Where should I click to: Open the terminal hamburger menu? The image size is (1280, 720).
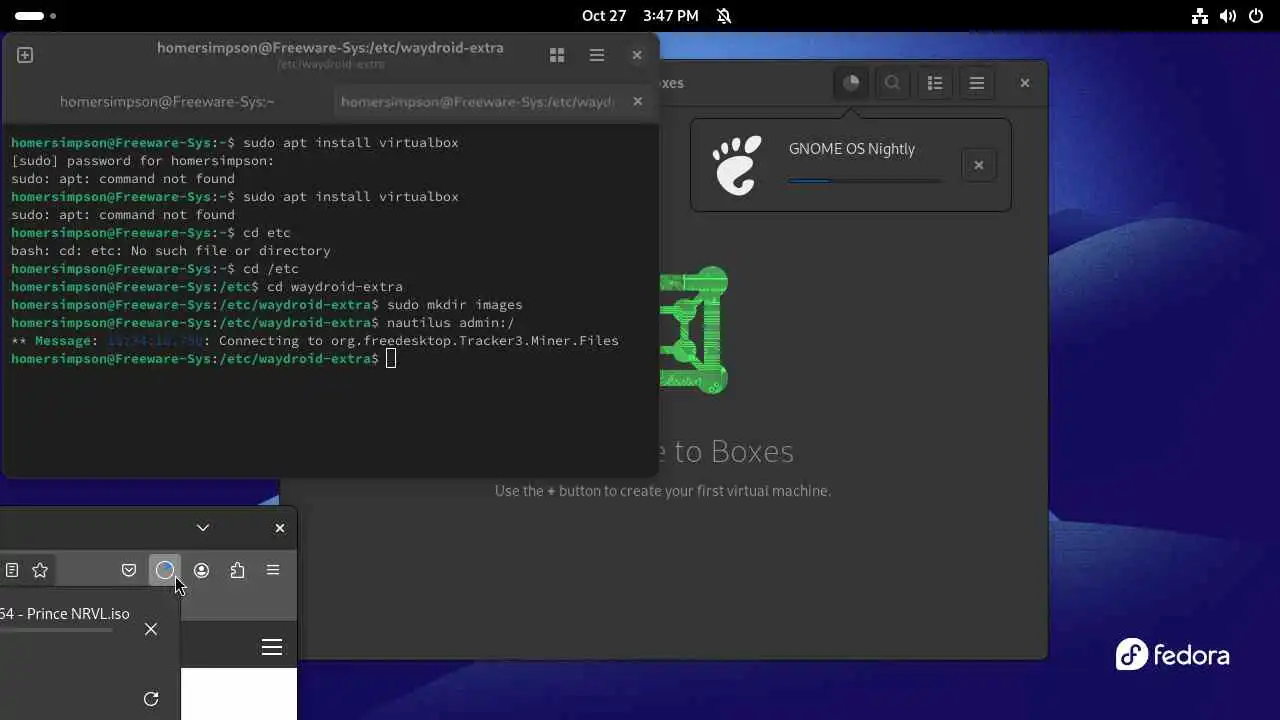pos(597,55)
